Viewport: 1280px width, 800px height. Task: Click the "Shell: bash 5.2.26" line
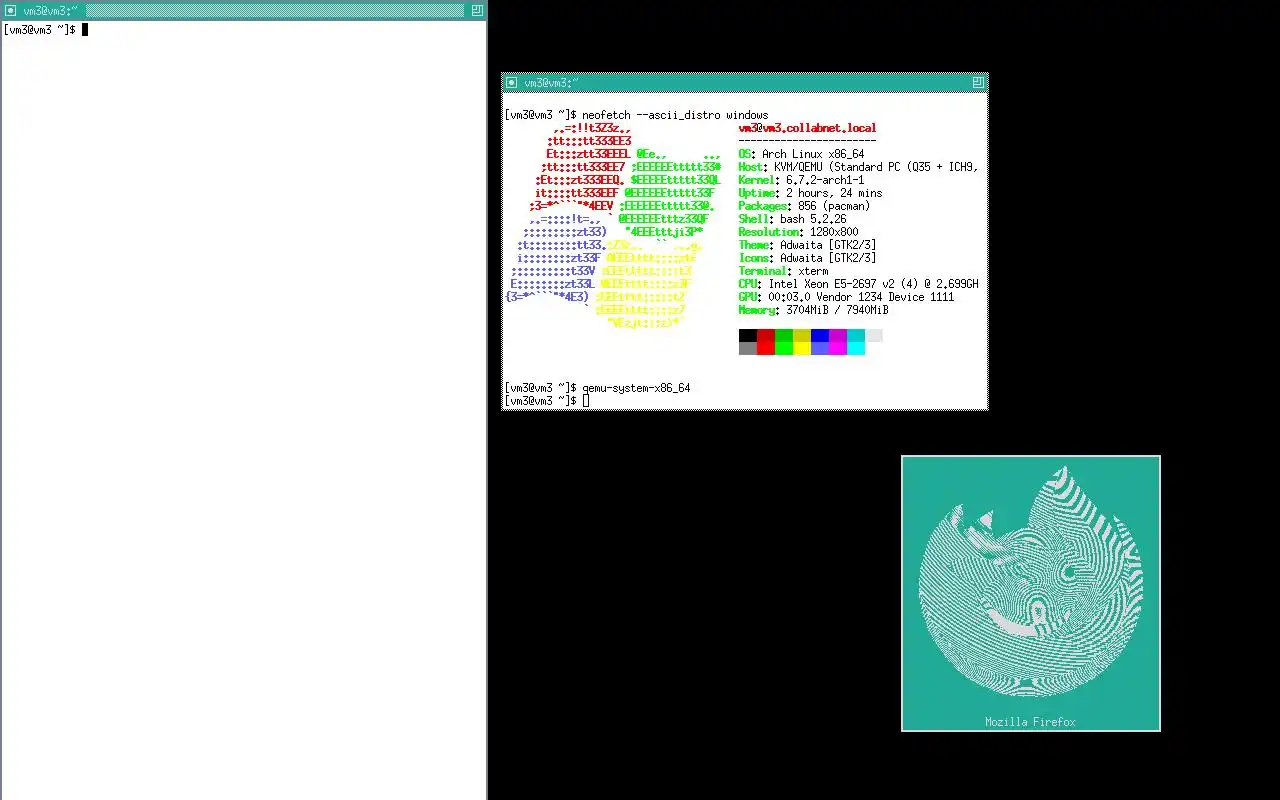(792, 219)
